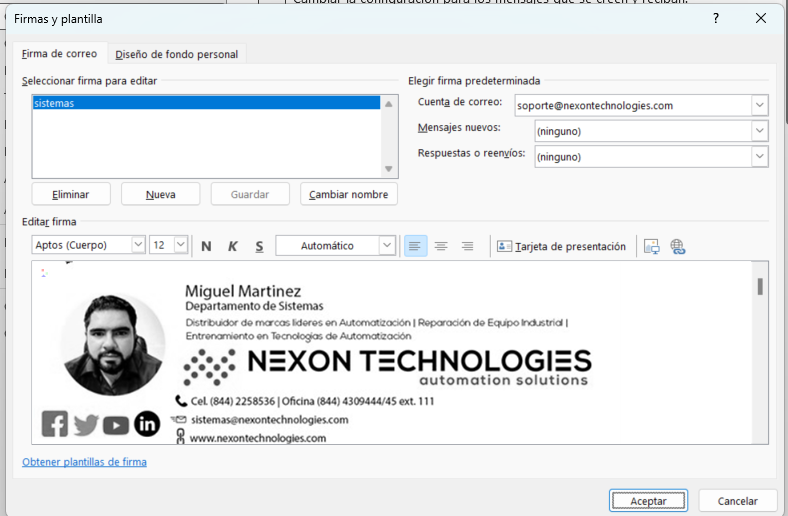The height and width of the screenshot is (516, 788).
Task: Insert hyperlink into signature
Action: [x=677, y=247]
